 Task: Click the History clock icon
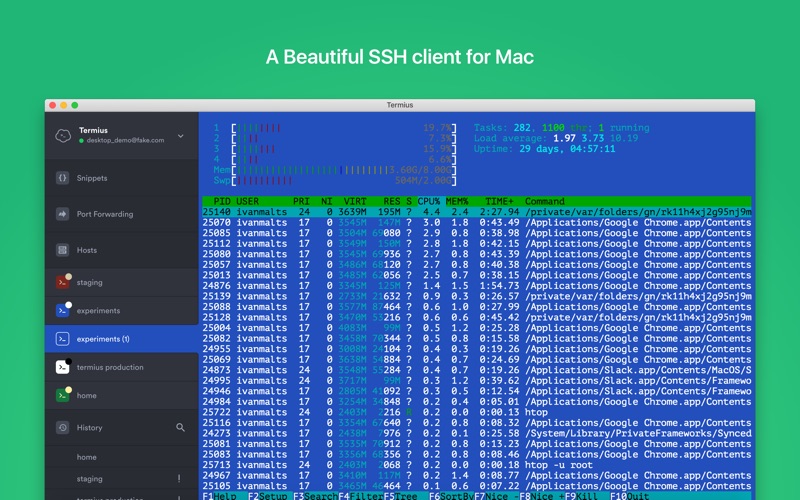tap(62, 427)
